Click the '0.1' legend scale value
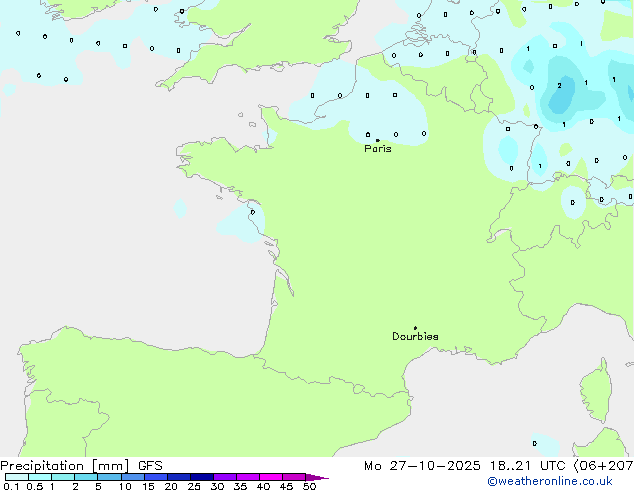The image size is (634, 490). click(x=11, y=486)
